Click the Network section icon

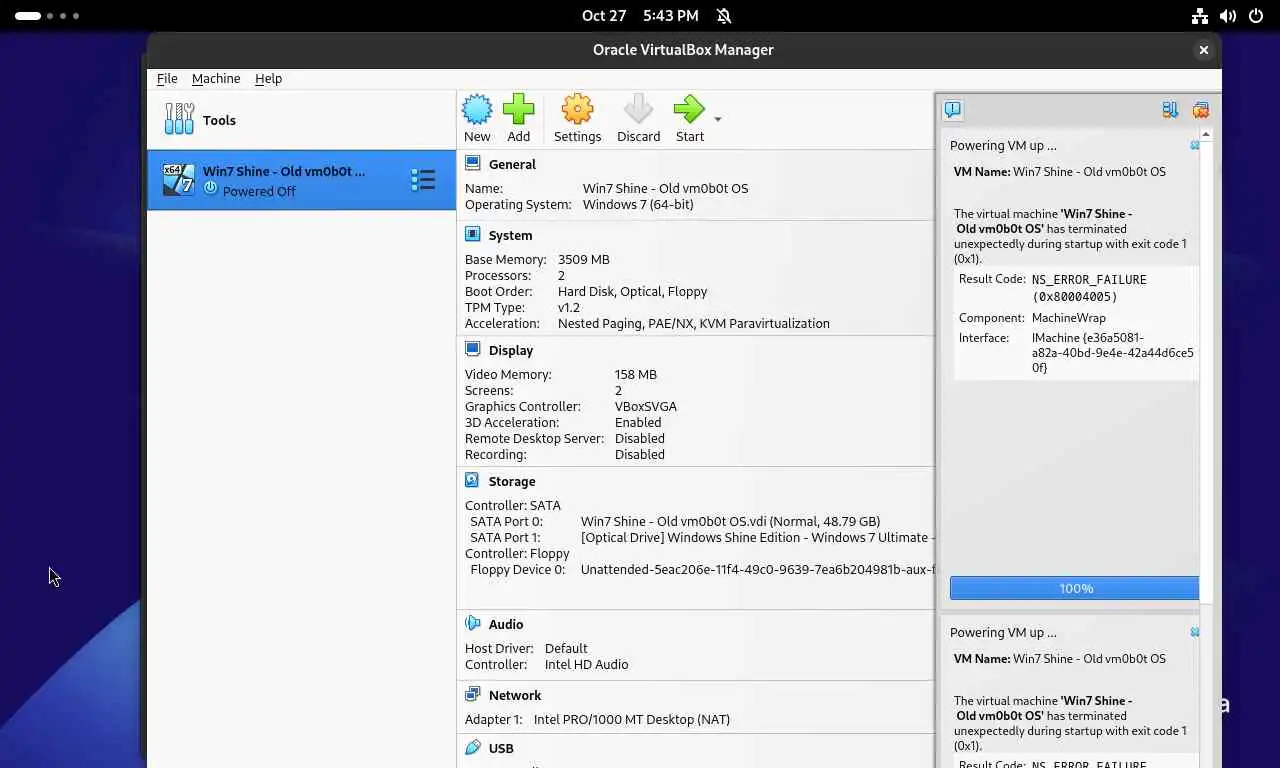(x=472, y=694)
